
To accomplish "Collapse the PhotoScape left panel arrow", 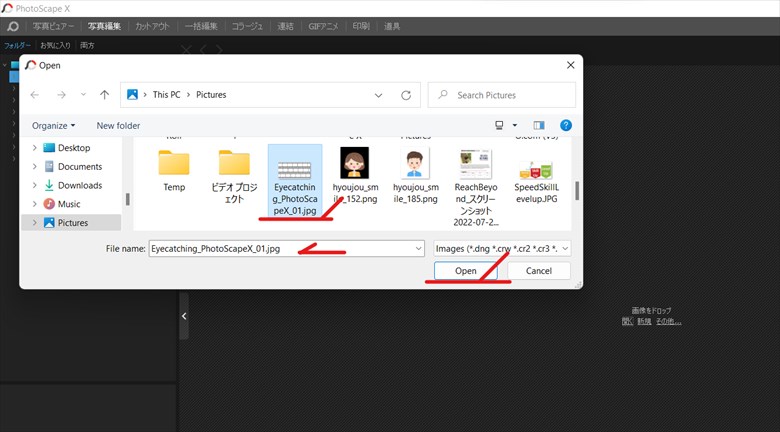I will pos(184,316).
